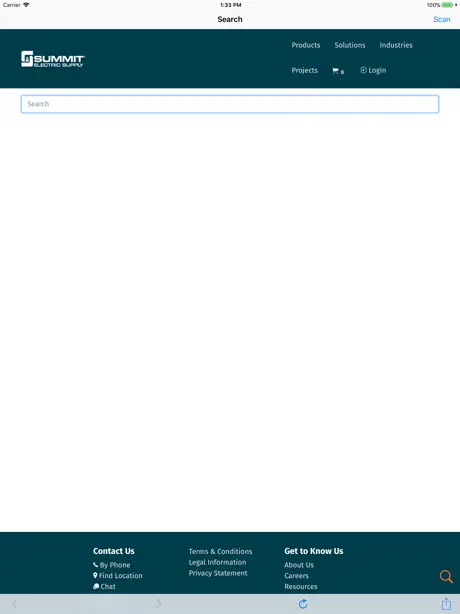This screenshot has height=614, width=460.
Task: Open Resources link in footer
Action: [301, 586]
